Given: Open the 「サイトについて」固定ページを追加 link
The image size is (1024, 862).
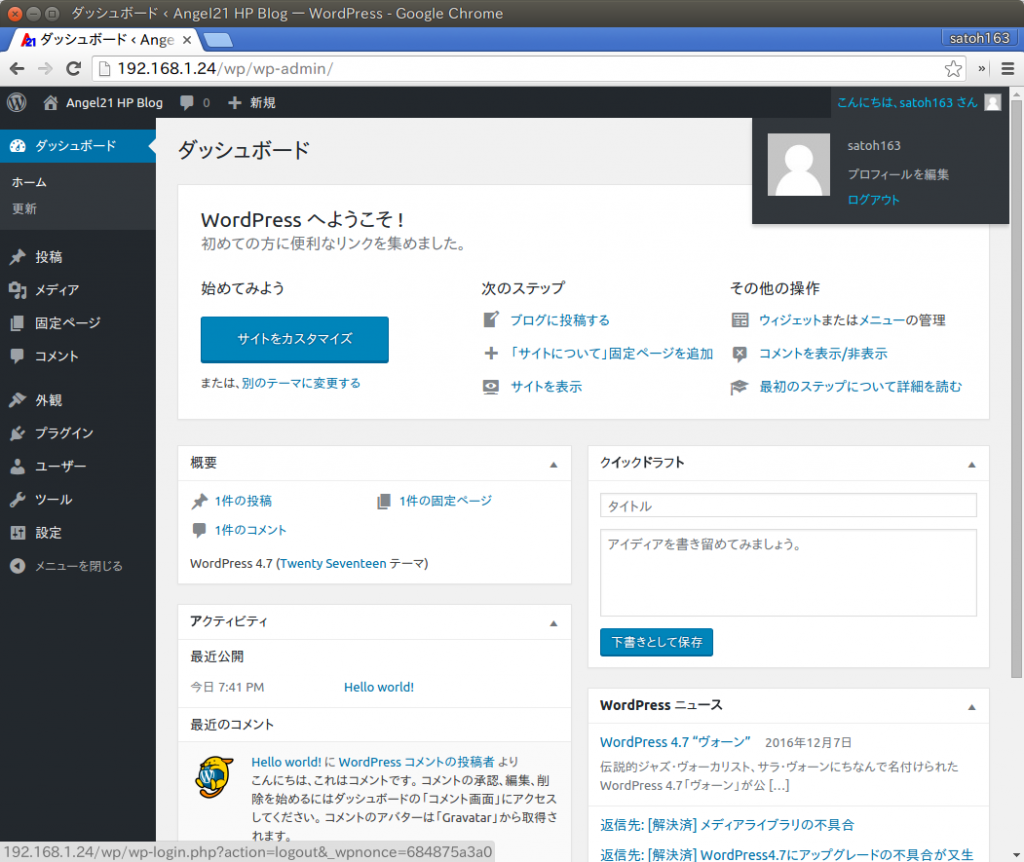Looking at the screenshot, I should [611, 353].
